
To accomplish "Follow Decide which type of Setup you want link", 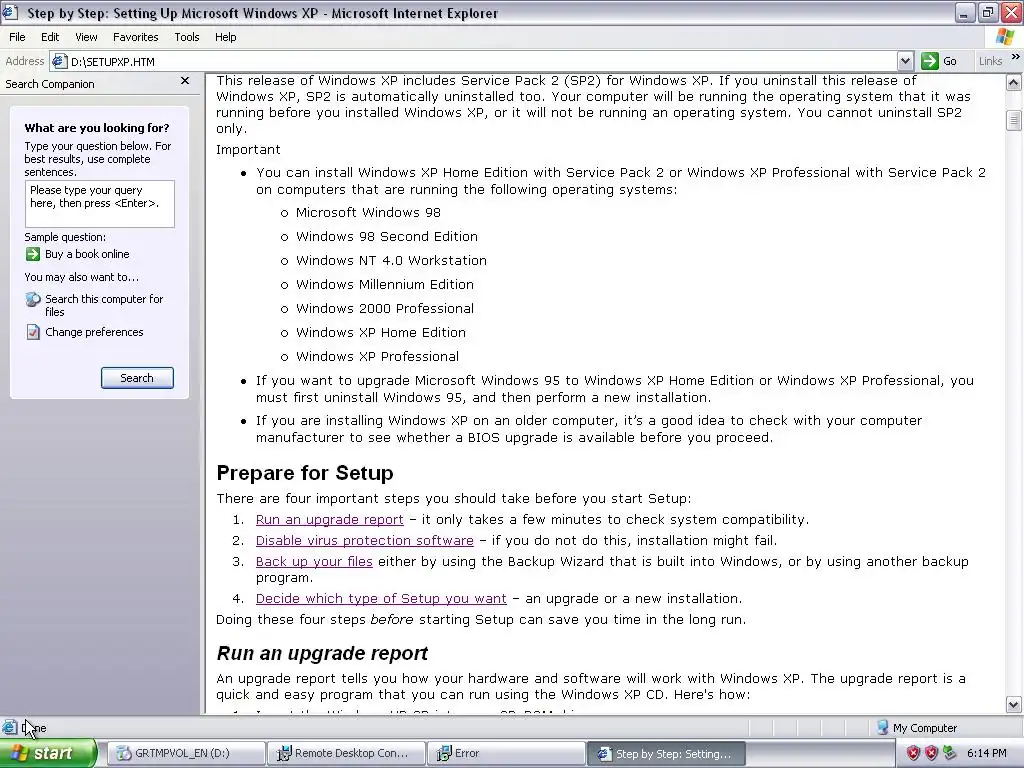I will (381, 599).
